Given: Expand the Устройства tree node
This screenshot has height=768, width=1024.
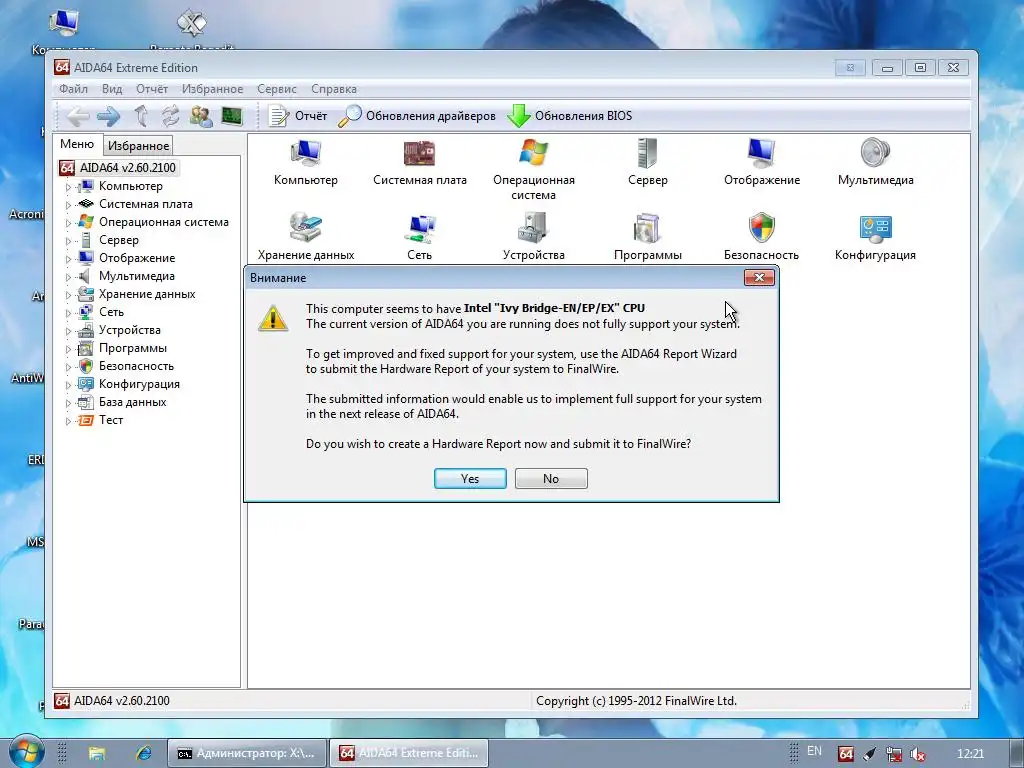Looking at the screenshot, I should [x=68, y=330].
